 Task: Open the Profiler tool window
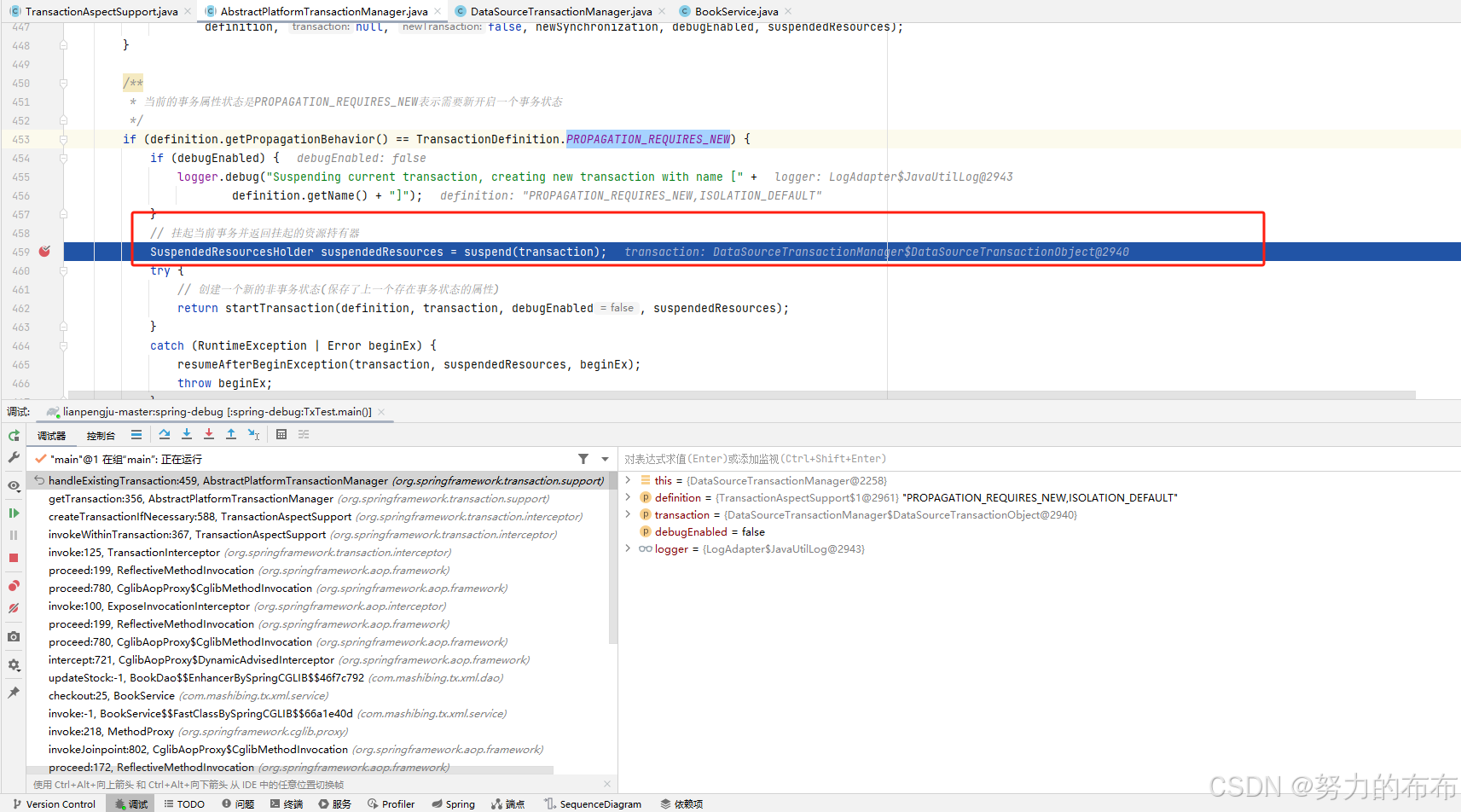[391, 804]
